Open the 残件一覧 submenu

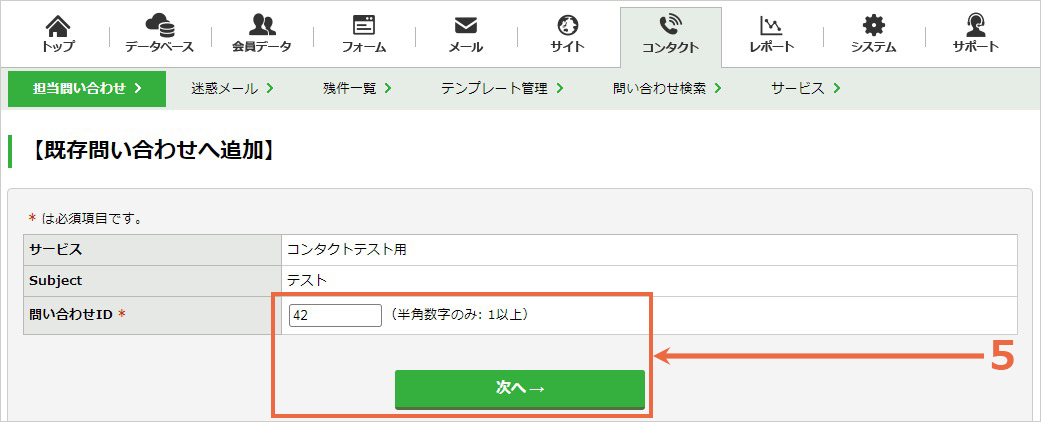click(x=357, y=89)
